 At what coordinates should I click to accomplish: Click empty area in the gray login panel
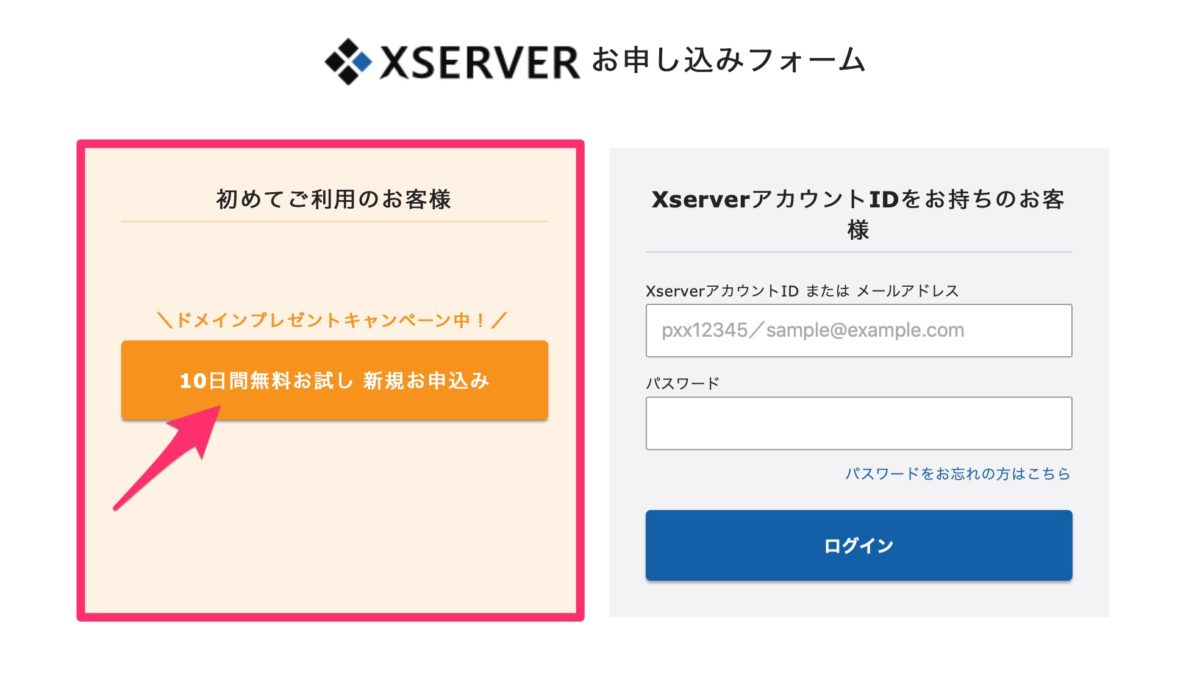coord(859,598)
